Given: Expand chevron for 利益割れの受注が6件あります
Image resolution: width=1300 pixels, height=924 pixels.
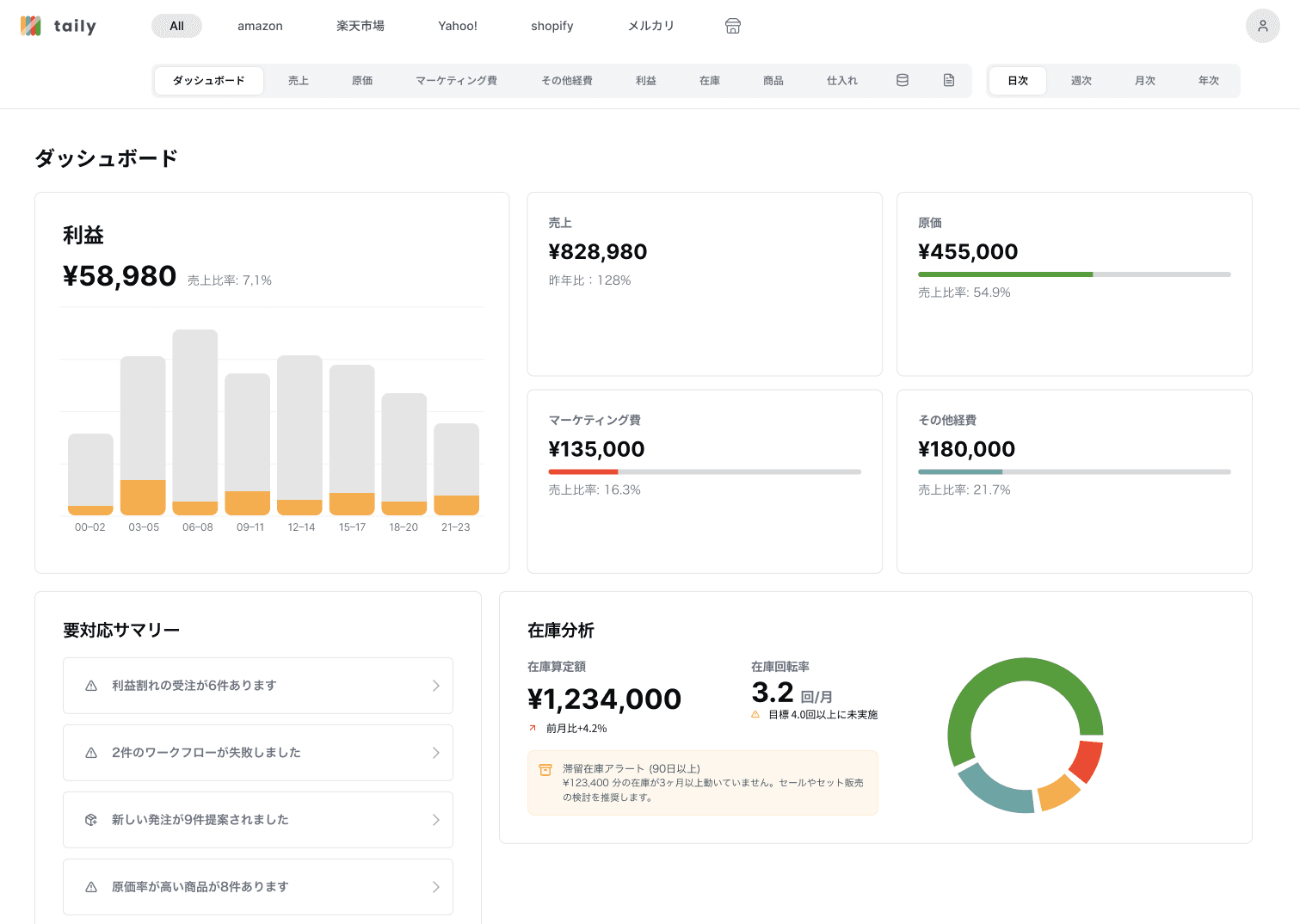Looking at the screenshot, I should pos(435,686).
